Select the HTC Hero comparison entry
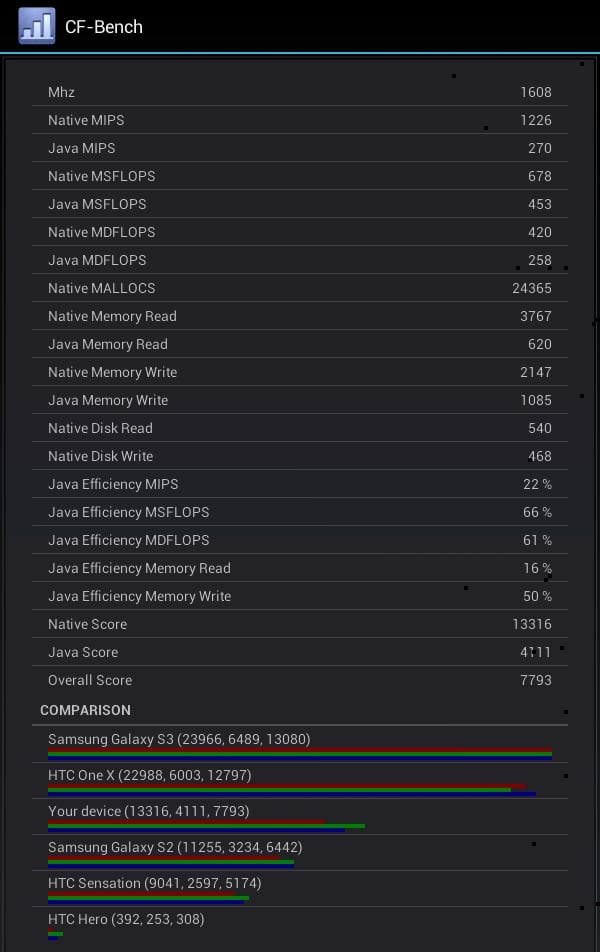Screen dimensions: 600x952 tap(300, 925)
